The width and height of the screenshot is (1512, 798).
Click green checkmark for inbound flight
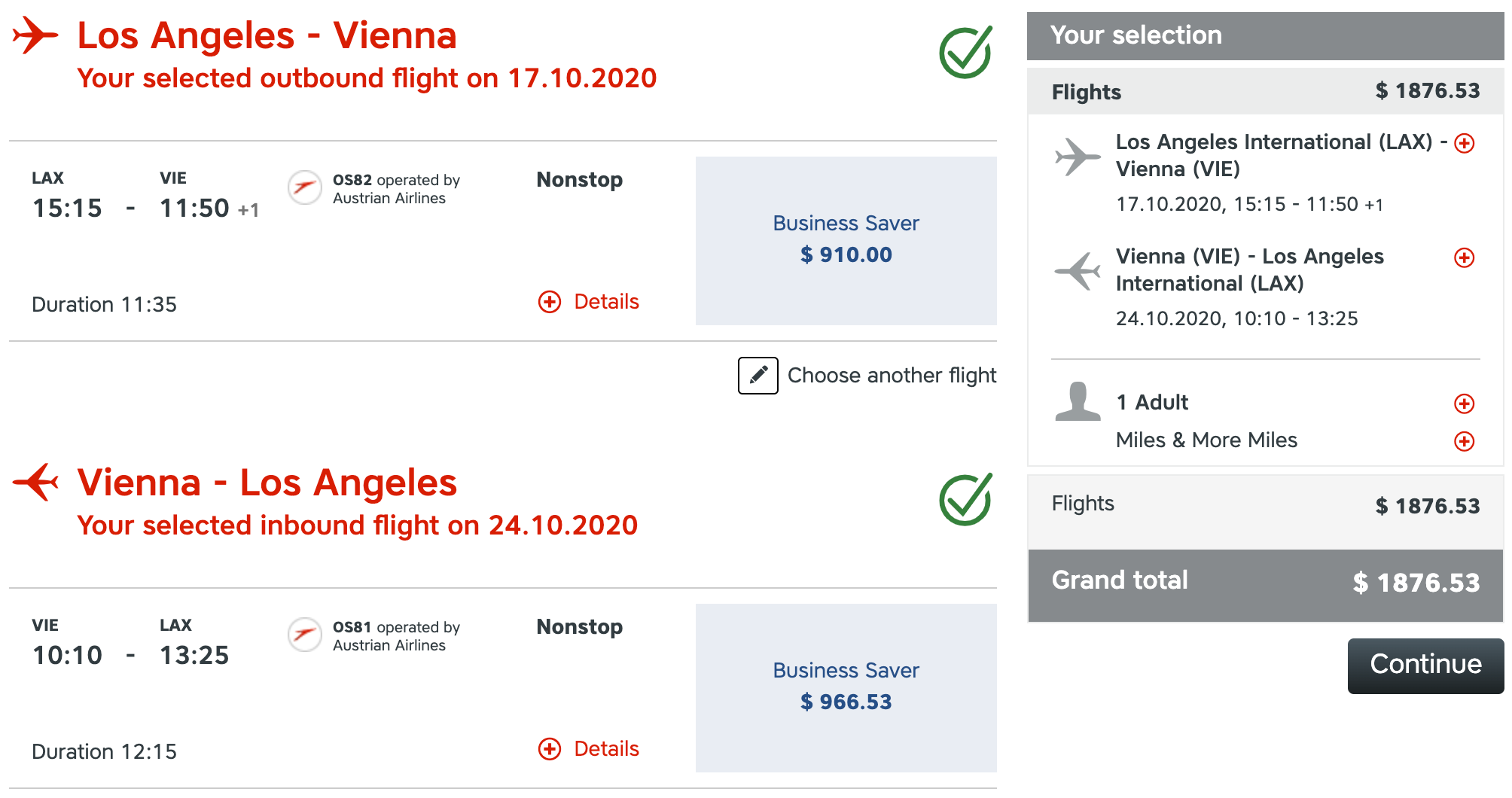(965, 499)
